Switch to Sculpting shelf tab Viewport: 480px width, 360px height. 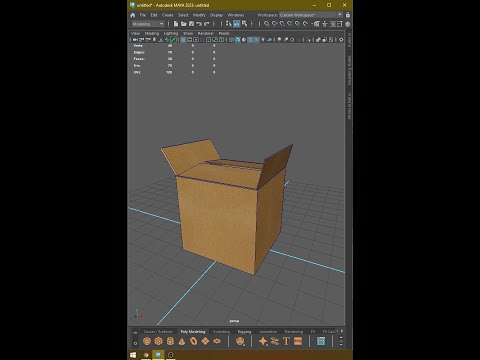pos(222,332)
